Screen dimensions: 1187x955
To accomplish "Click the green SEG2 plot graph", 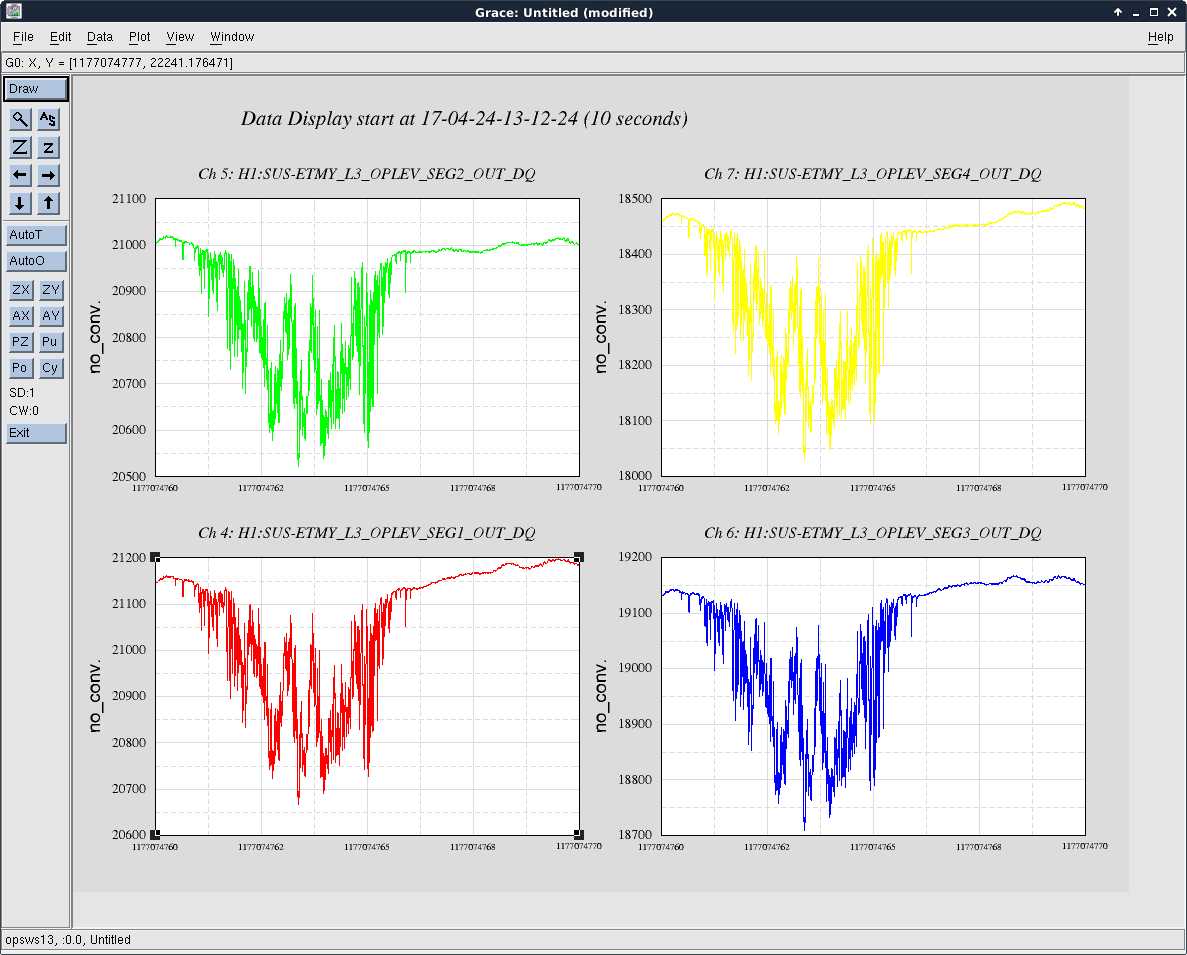I will tap(367, 338).
